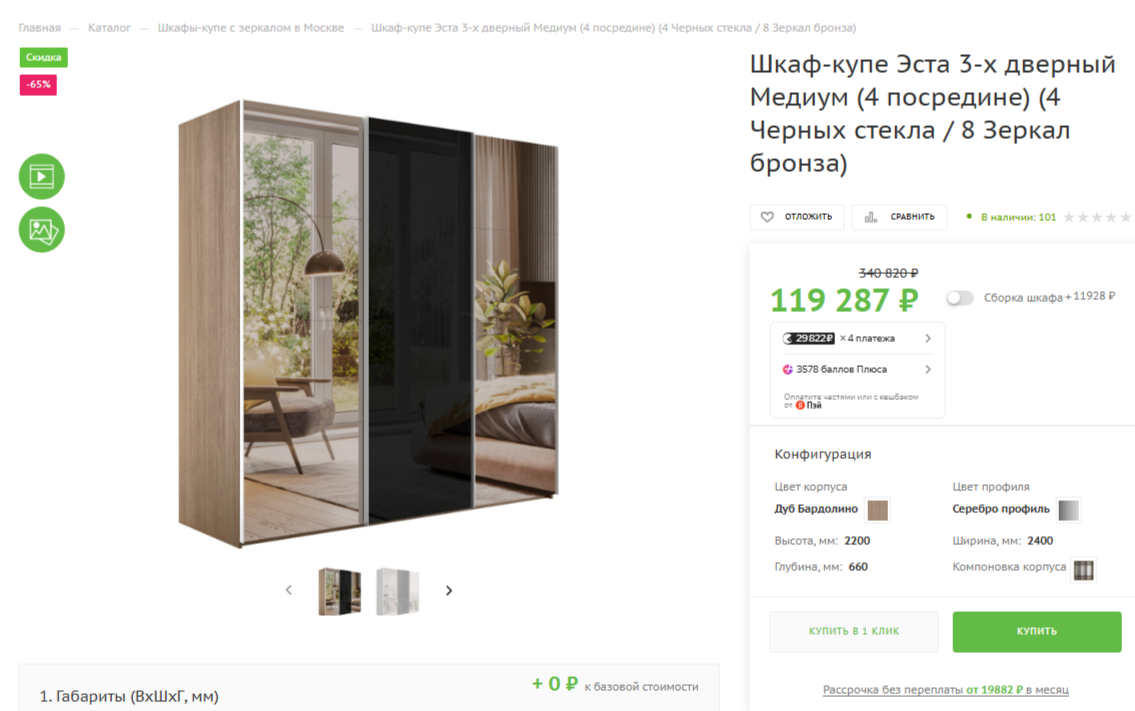Click the compare bar-chart icon
This screenshot has width=1135, height=711.
[871, 216]
